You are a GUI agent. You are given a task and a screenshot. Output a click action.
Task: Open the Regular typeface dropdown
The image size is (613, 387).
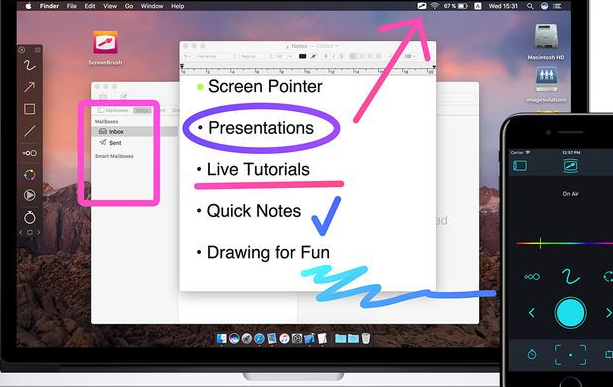256,56
